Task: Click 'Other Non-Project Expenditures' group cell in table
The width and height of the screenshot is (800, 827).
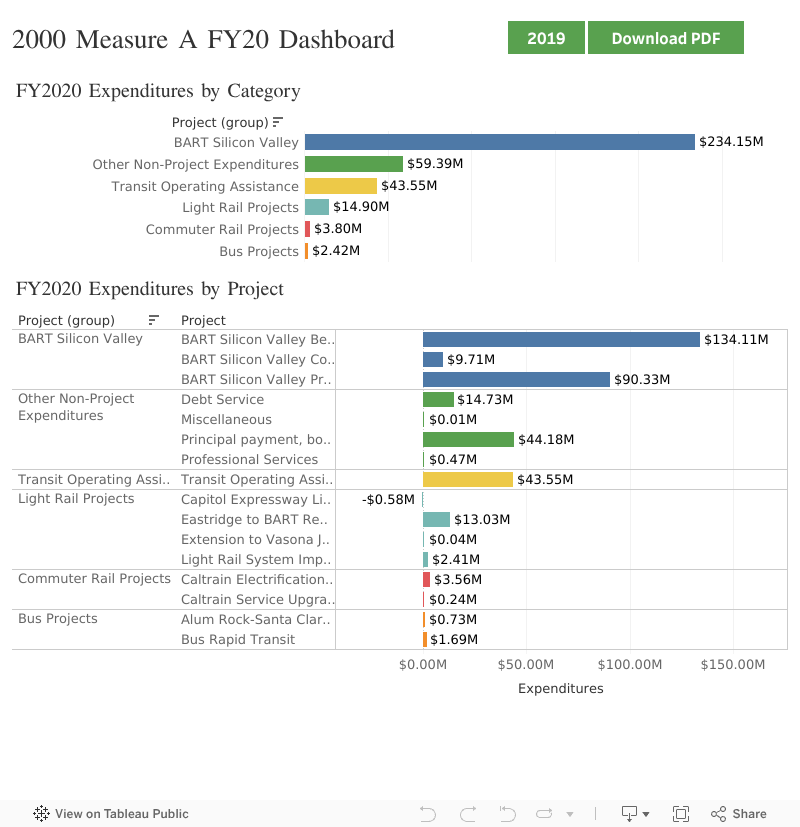Action: [76, 407]
